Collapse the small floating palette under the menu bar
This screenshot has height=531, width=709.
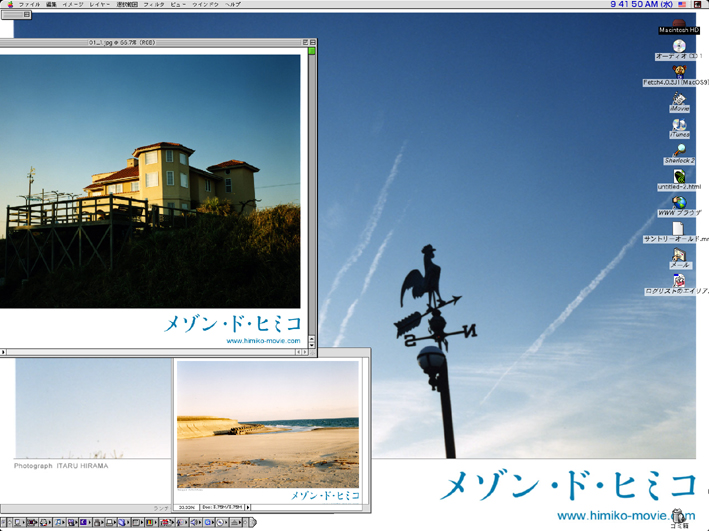(27, 14)
